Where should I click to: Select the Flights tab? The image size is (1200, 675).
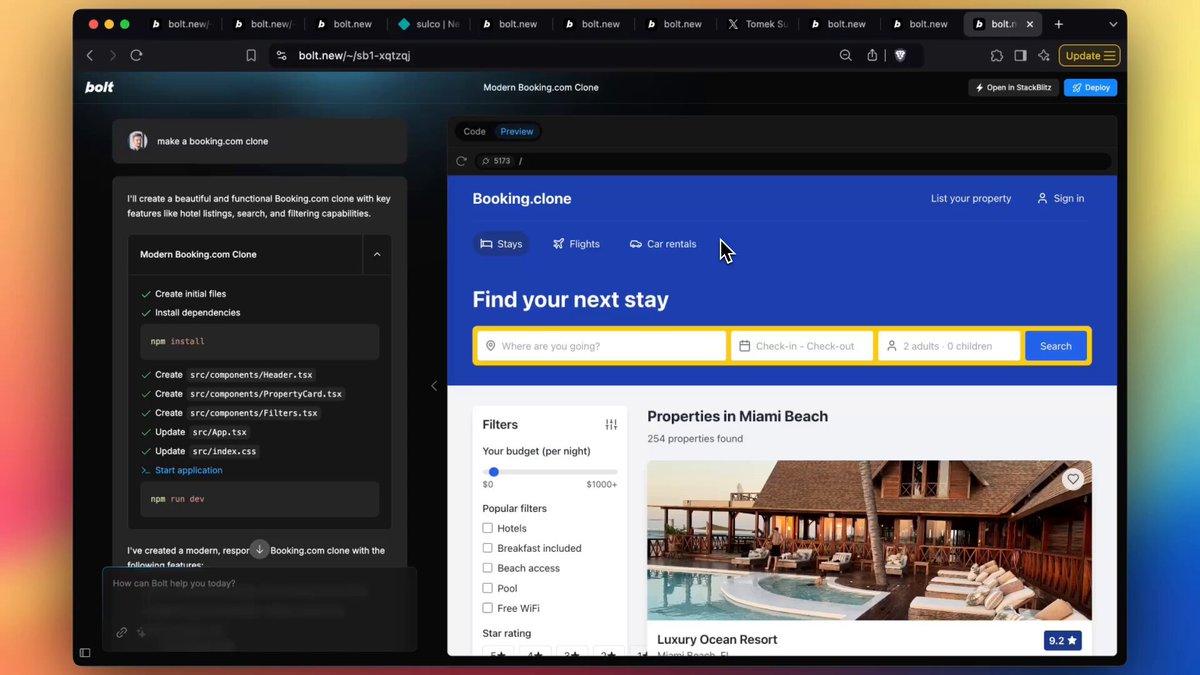(576, 244)
